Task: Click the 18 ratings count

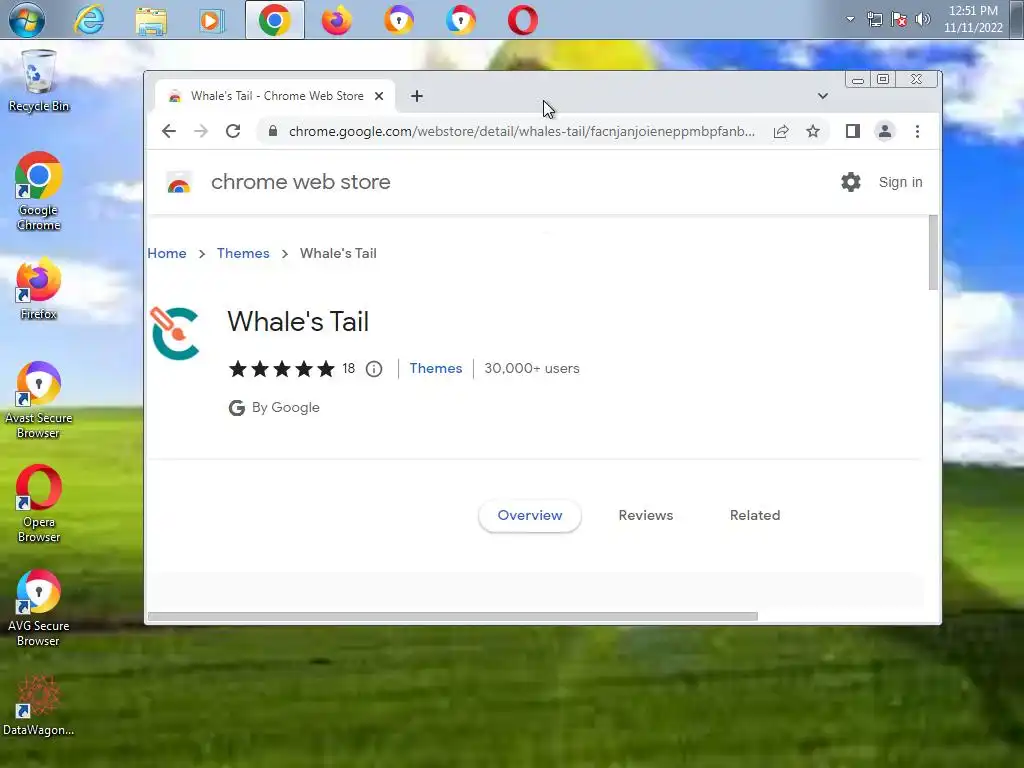Action: click(x=349, y=368)
